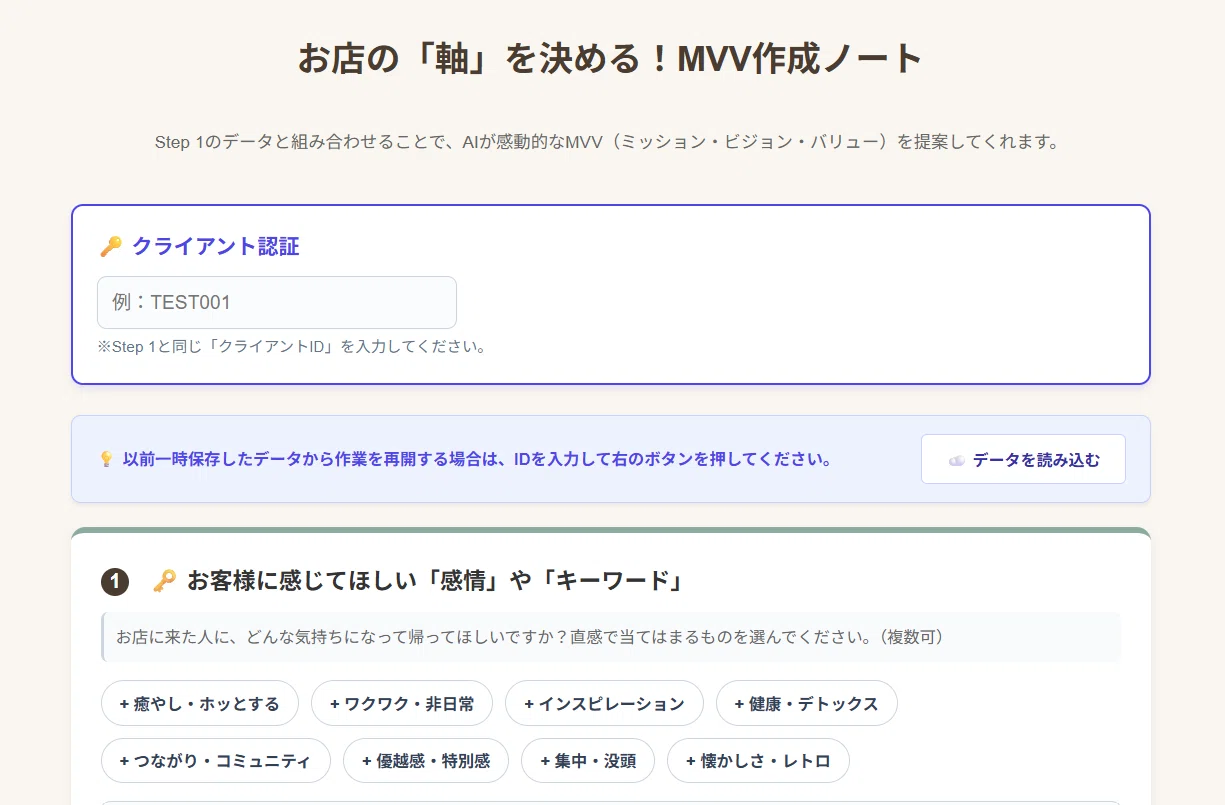Enable the インスピレーション keyword chip

[x=604, y=703]
